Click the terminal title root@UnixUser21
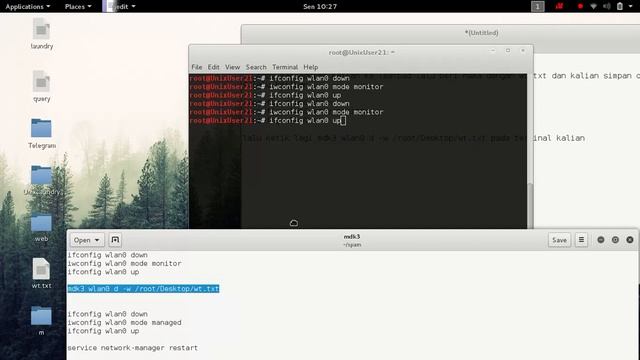This screenshot has height=360, width=640. pyautogui.click(x=362, y=53)
